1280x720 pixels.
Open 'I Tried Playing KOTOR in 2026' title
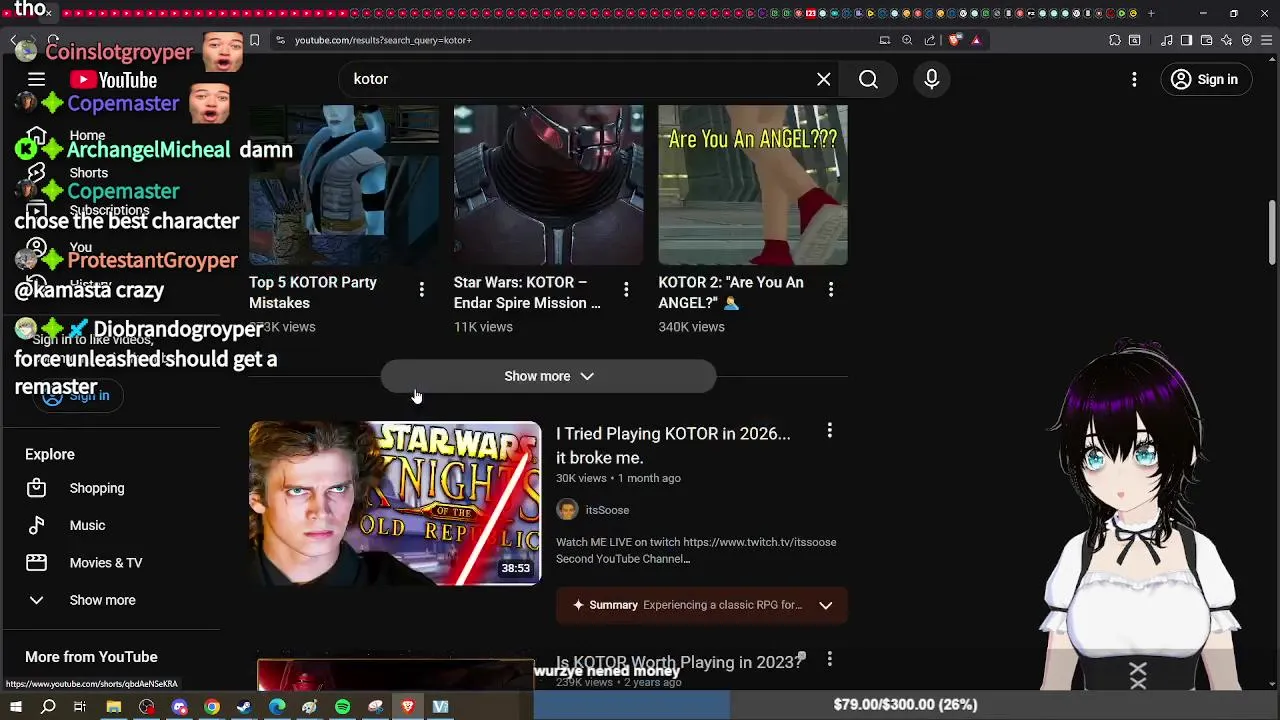coord(673,446)
